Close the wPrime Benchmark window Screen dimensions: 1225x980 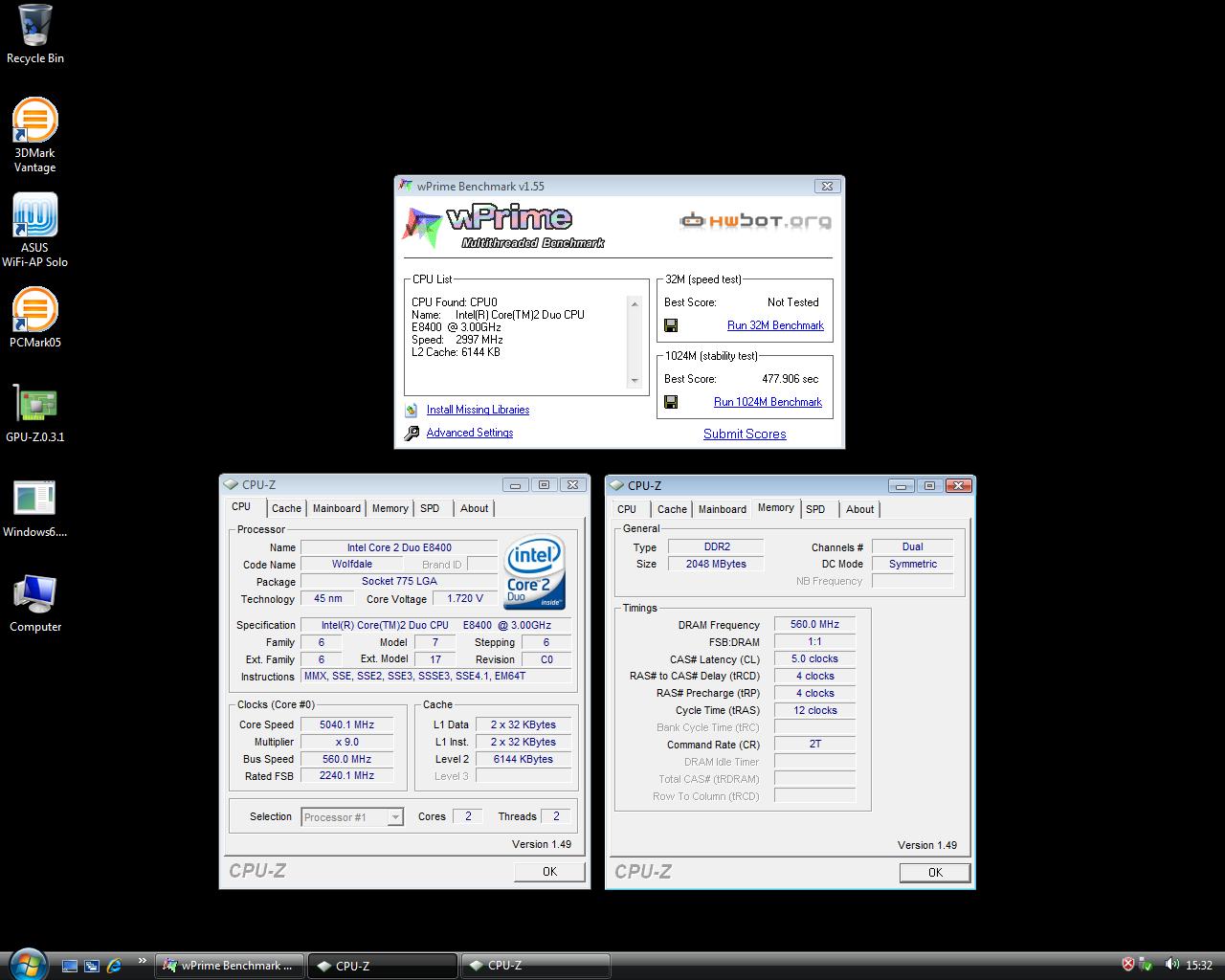tap(827, 186)
